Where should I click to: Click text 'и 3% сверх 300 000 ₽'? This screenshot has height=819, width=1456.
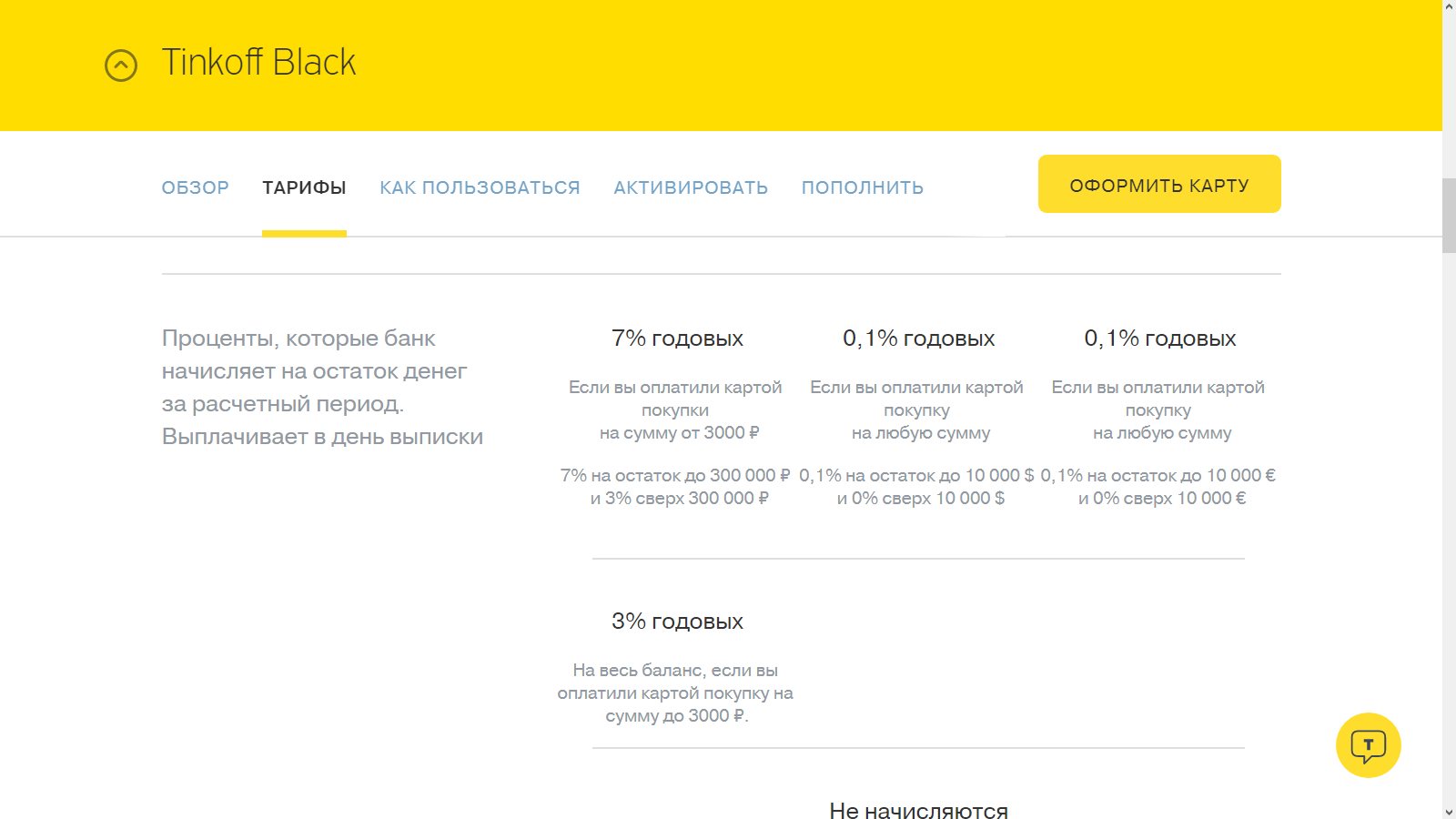pyautogui.click(x=679, y=499)
